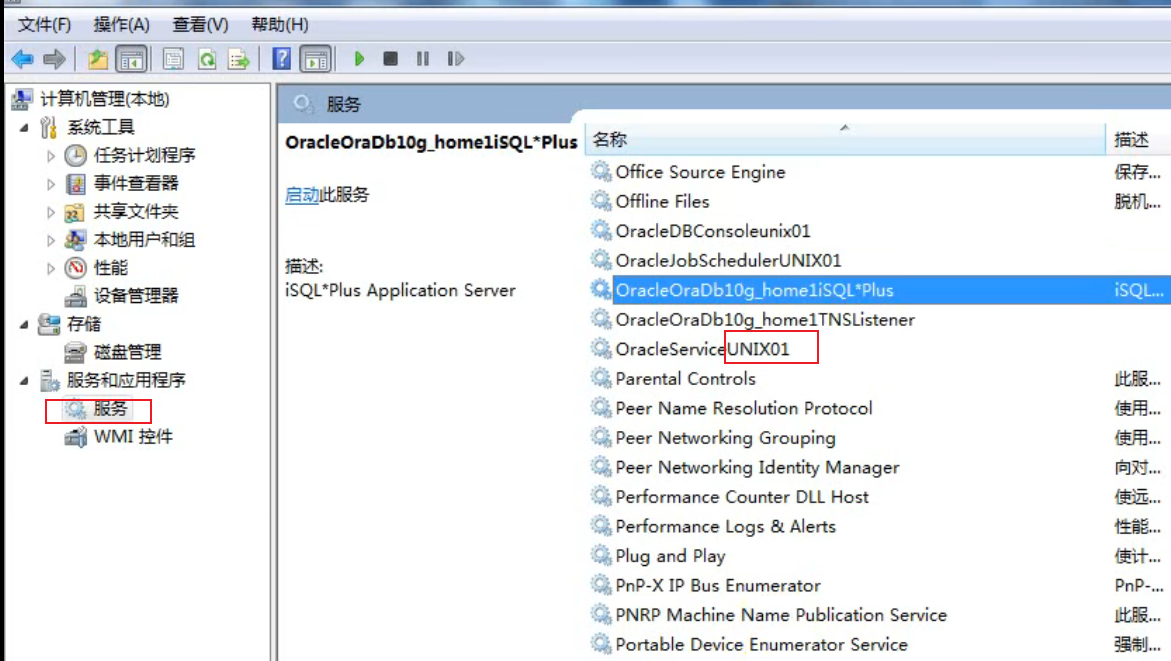The width and height of the screenshot is (1171, 661).
Task: Select OracleJobSchedulerUNIX01 service
Action: coord(728,261)
